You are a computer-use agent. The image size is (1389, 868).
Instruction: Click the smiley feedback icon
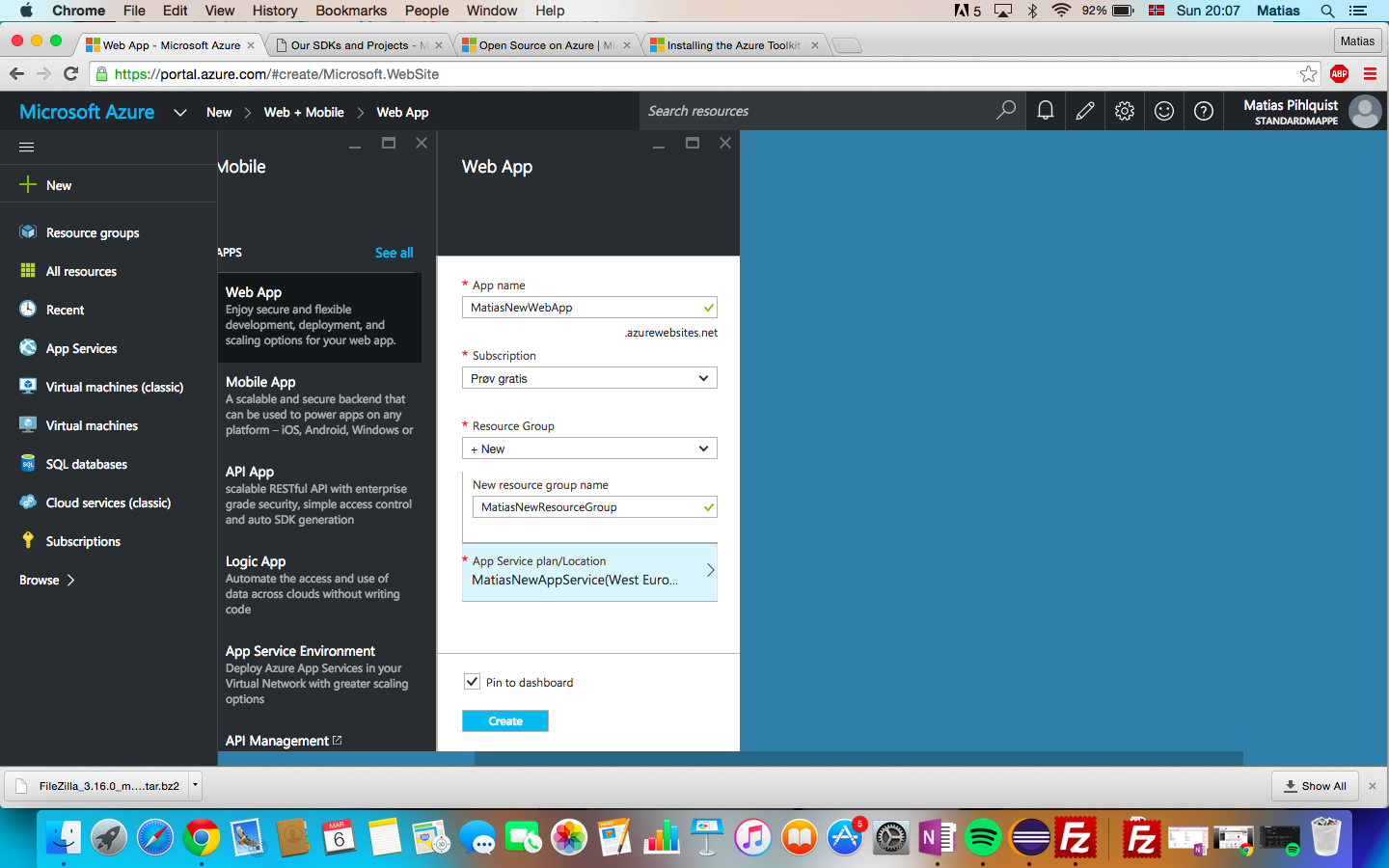(x=1164, y=111)
